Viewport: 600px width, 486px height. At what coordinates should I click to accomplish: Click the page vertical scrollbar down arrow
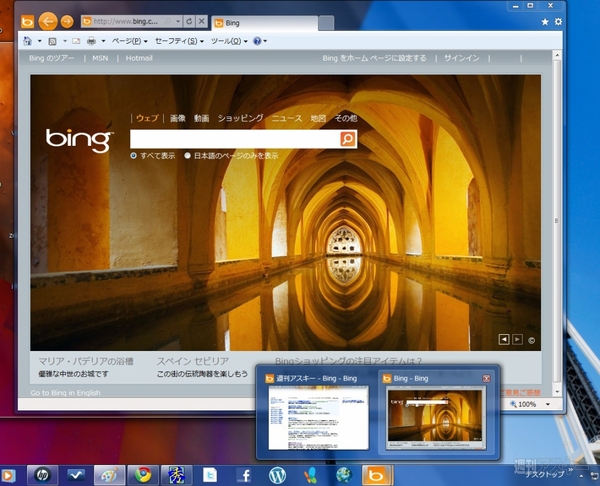(x=557, y=392)
